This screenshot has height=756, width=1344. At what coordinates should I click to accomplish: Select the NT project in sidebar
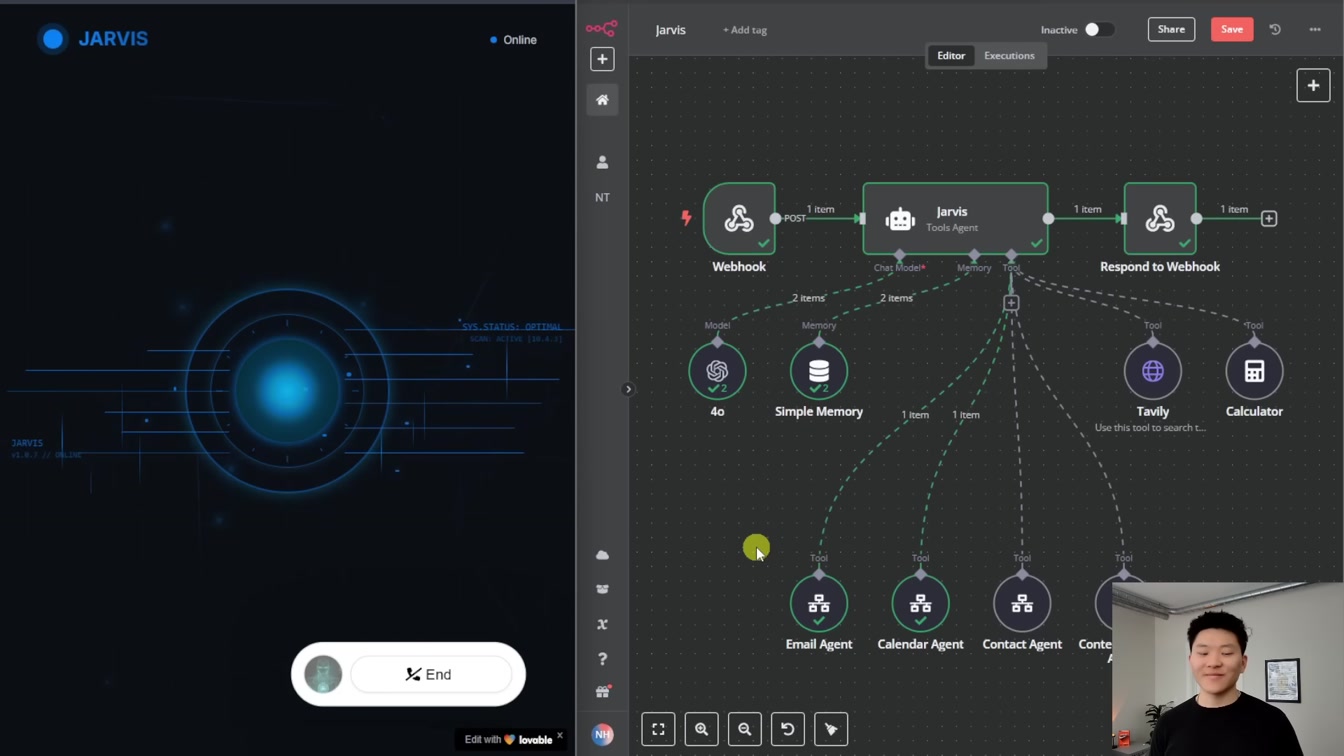(602, 197)
